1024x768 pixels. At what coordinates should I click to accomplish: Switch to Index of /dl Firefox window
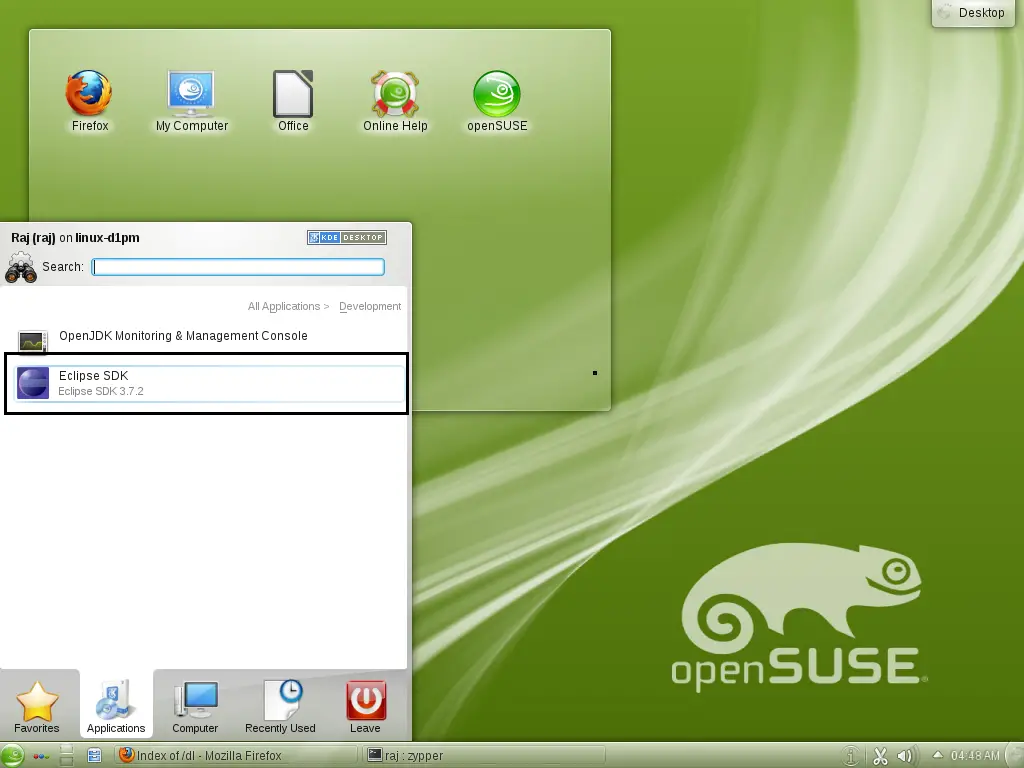(237, 756)
